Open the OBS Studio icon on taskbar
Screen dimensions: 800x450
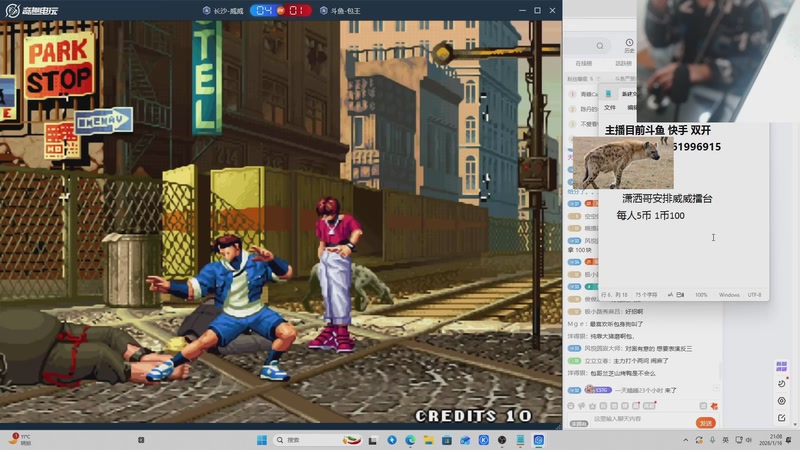click(x=502, y=440)
